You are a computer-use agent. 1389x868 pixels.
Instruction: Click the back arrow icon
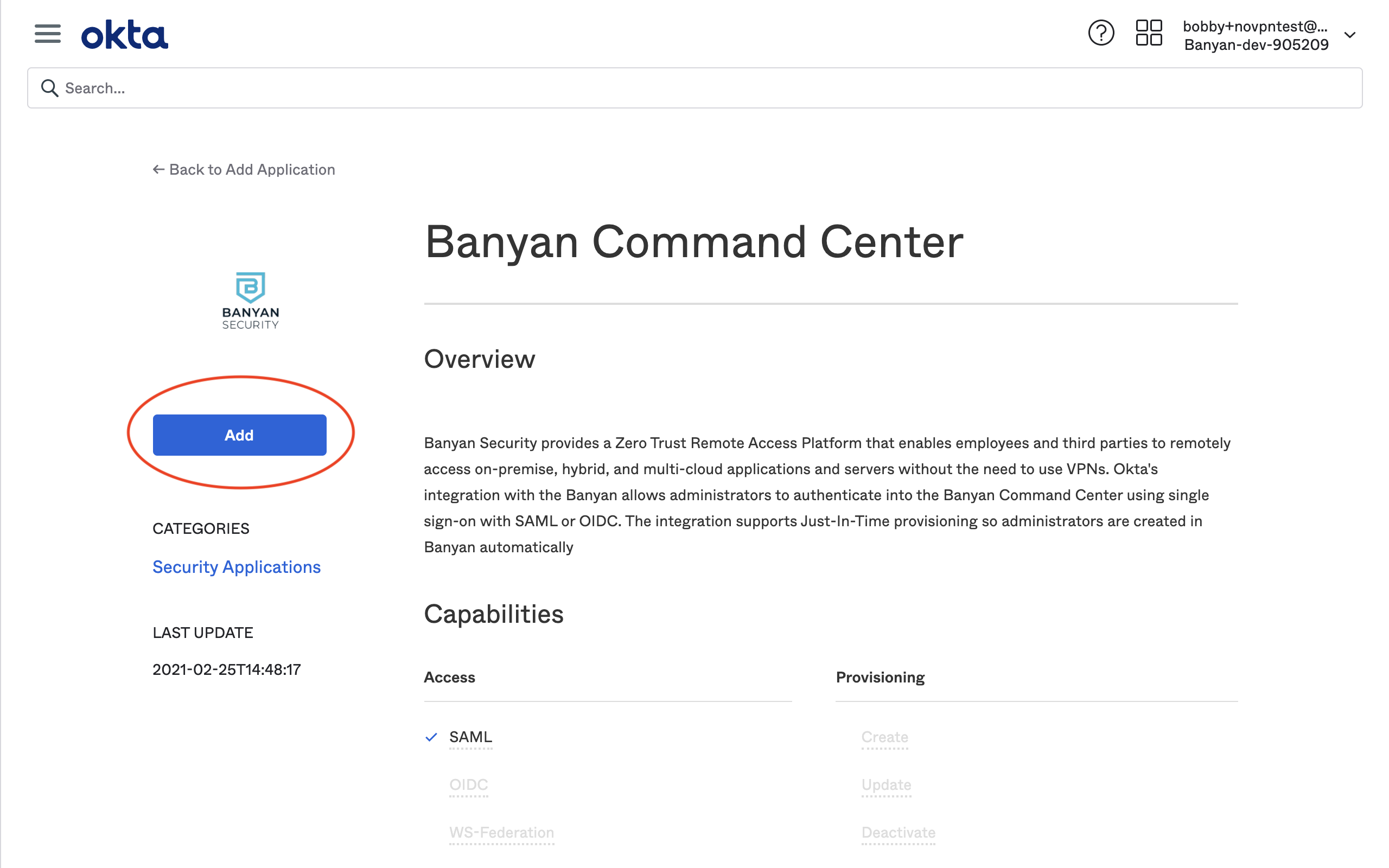coord(158,169)
